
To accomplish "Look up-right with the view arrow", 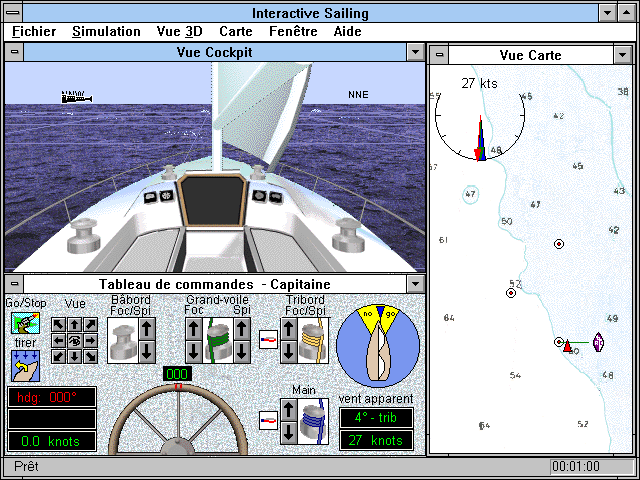I will [90, 325].
